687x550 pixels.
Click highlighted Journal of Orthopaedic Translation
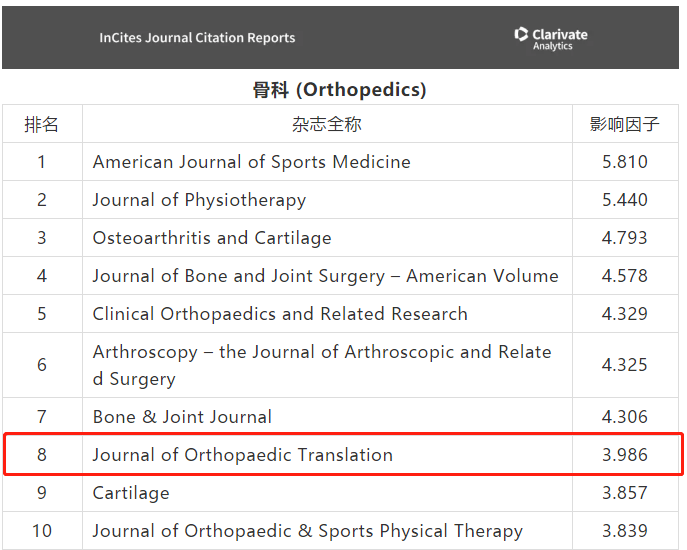[242, 455]
